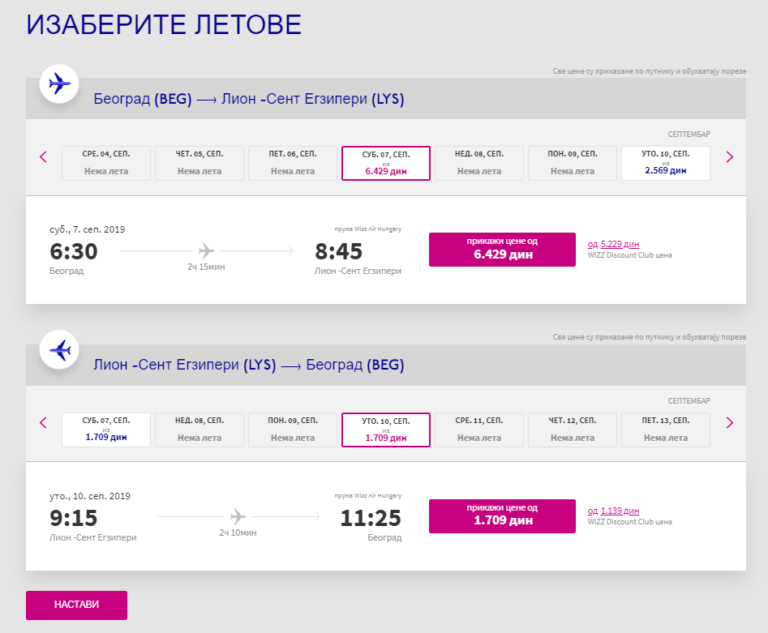This screenshot has height=633, width=768.
Task: Click the plane icon on 9:15 flight line
Action: [x=238, y=516]
